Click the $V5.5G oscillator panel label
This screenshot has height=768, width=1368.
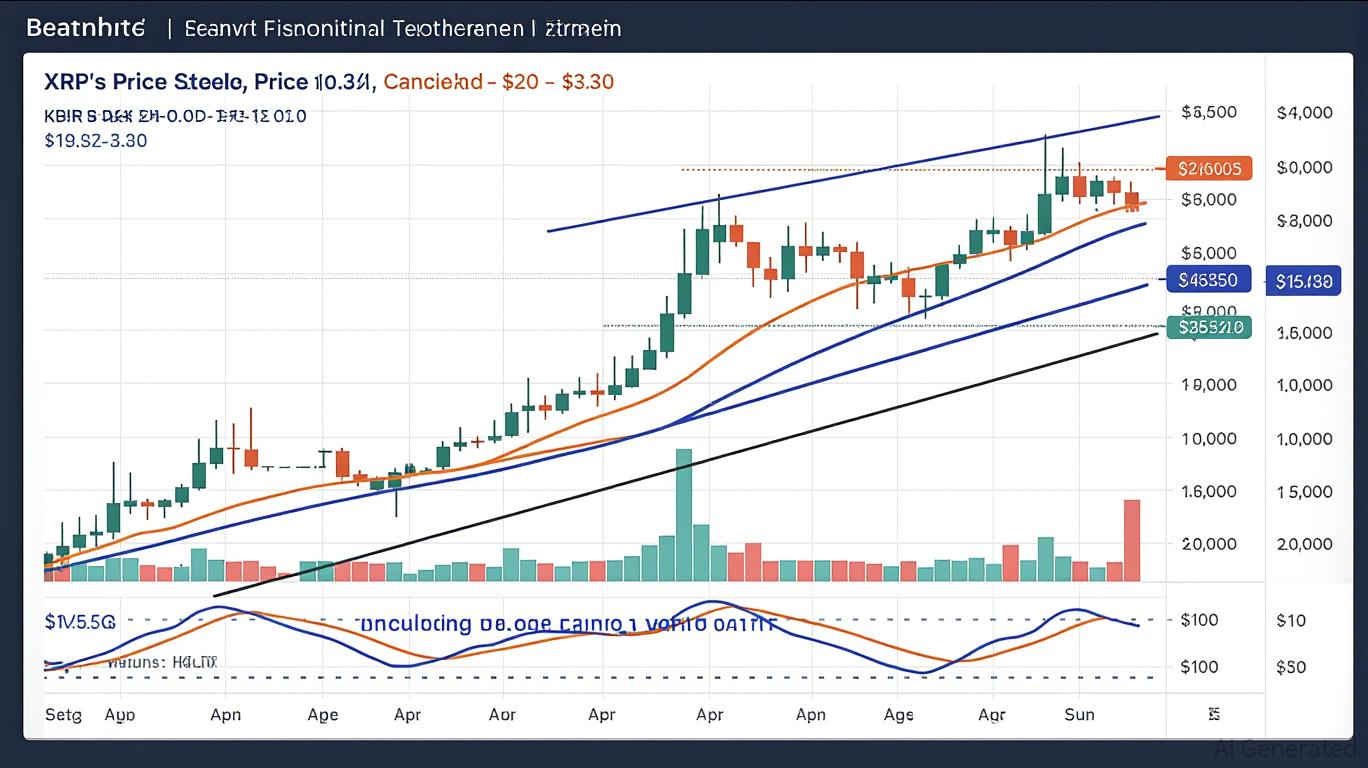click(x=80, y=622)
